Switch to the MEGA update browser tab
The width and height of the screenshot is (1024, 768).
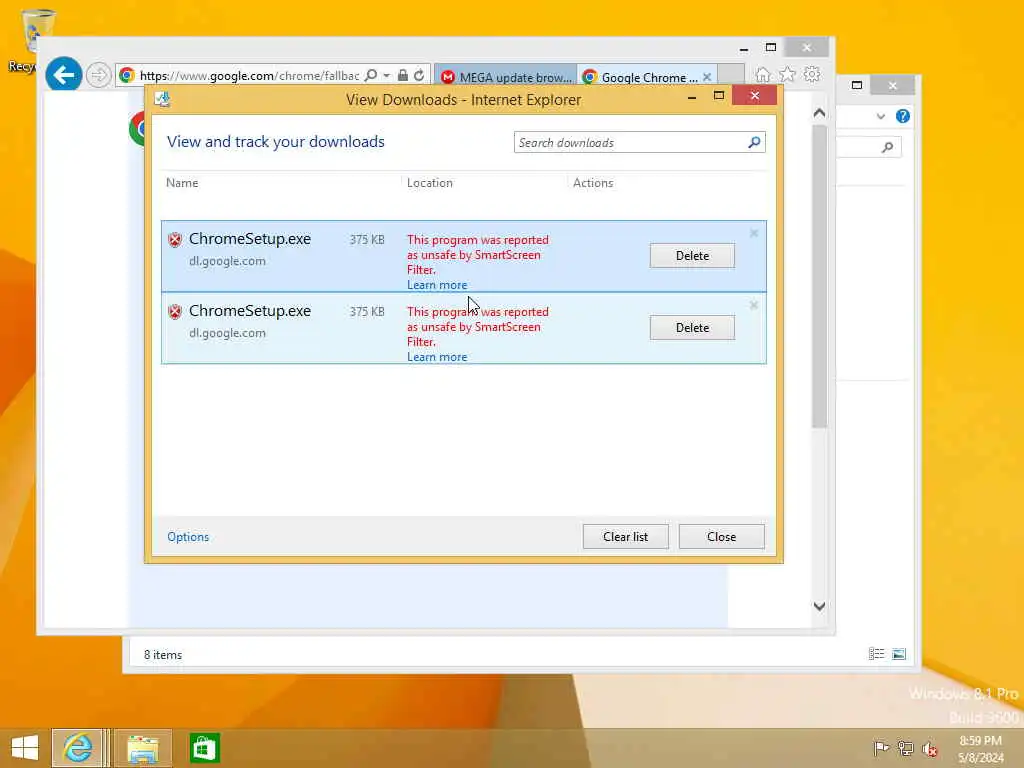coord(506,77)
